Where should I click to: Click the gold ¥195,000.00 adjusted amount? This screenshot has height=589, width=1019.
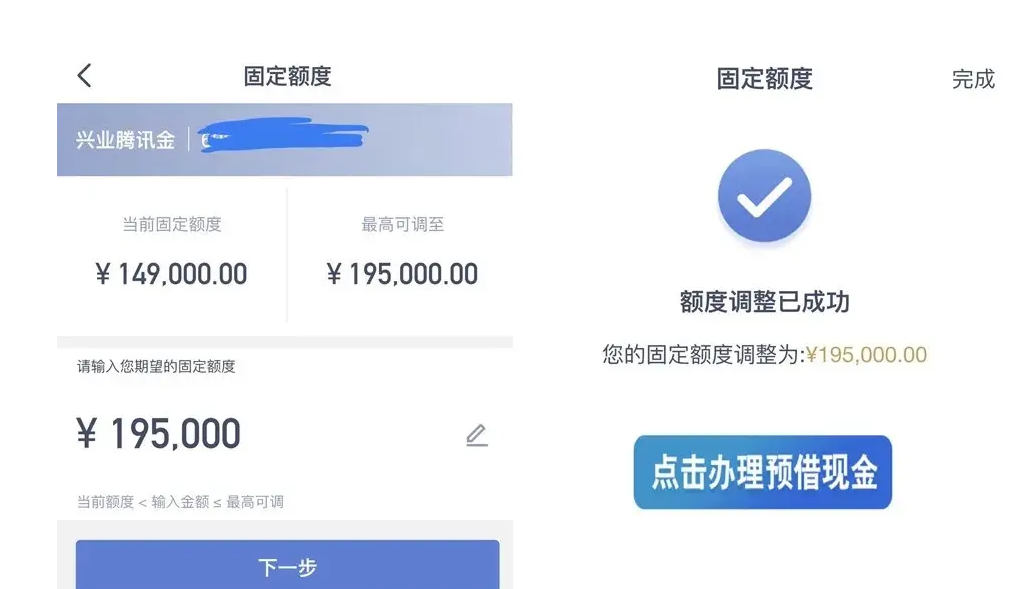(866, 355)
